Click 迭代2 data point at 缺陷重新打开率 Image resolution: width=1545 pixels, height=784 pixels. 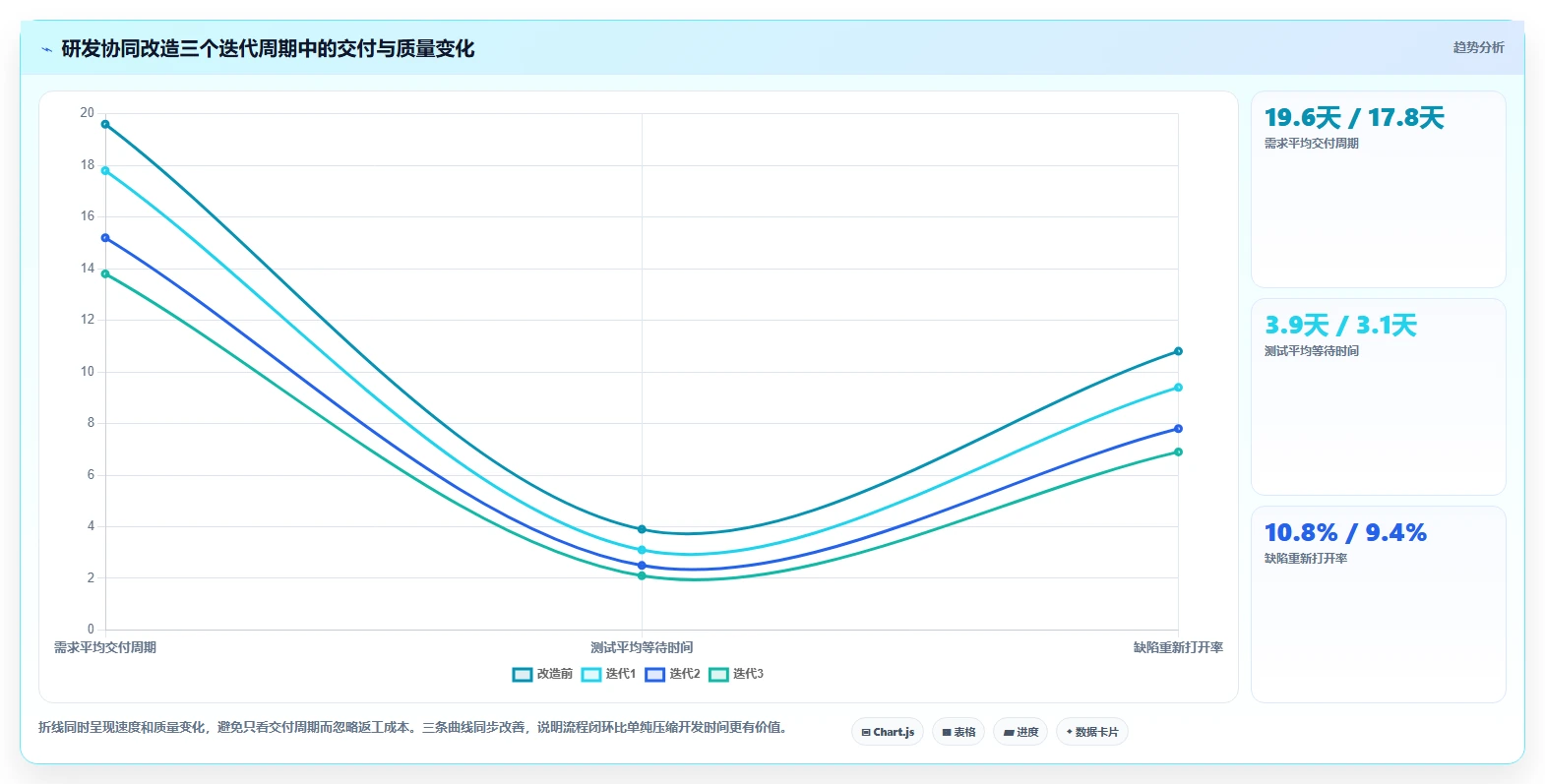1178,429
